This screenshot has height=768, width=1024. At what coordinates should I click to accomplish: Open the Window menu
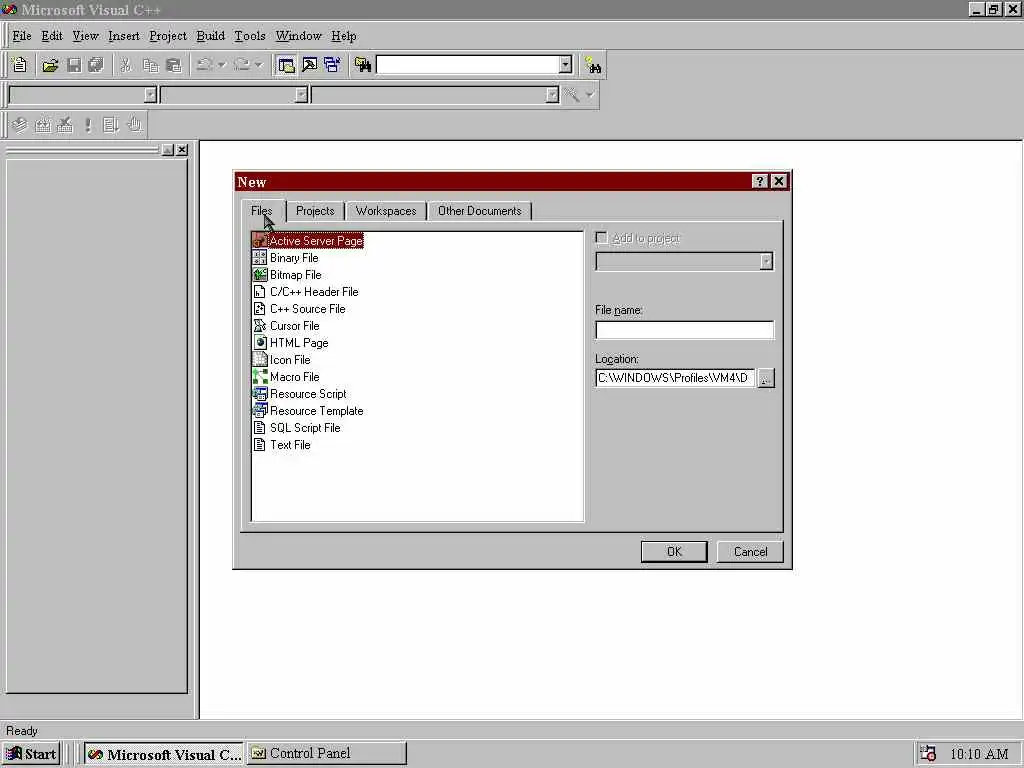click(x=298, y=36)
